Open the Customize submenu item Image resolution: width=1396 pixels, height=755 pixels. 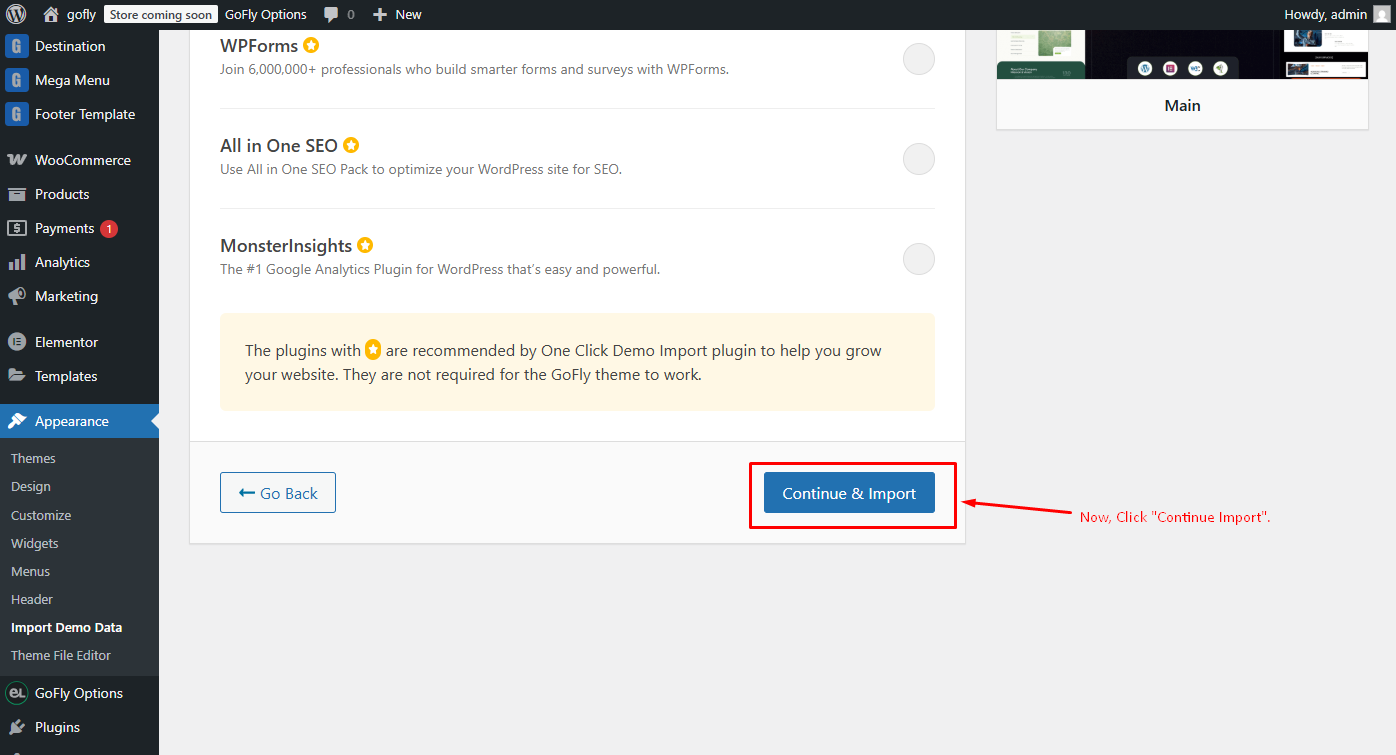[41, 515]
